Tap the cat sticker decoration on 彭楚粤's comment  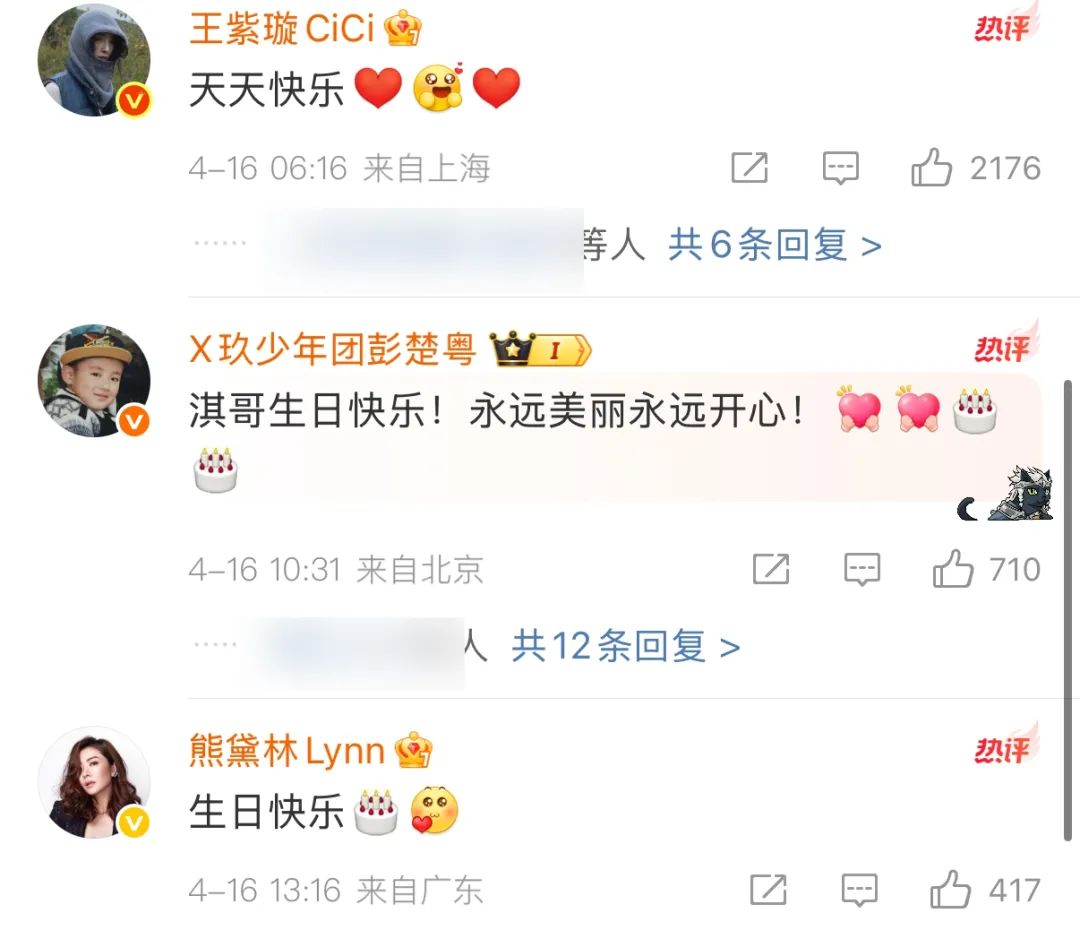pos(1020,493)
